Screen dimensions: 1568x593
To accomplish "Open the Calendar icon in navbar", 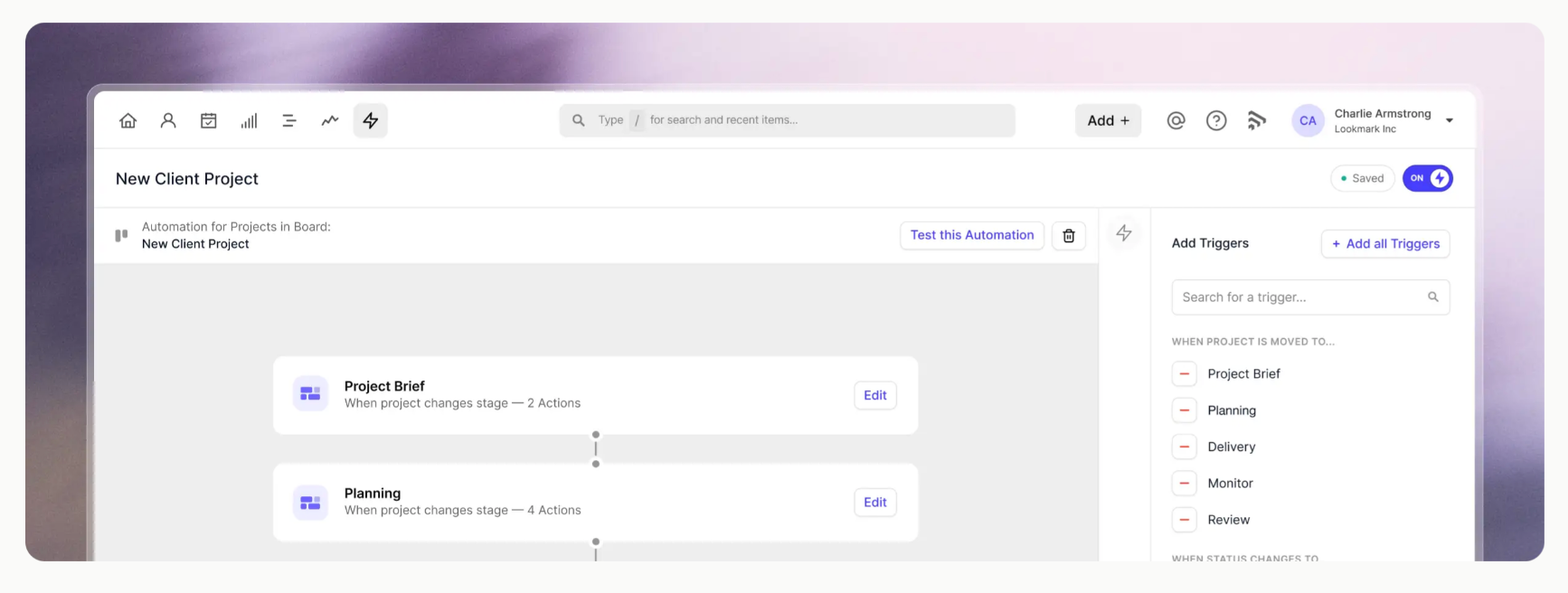I will pyautogui.click(x=209, y=120).
